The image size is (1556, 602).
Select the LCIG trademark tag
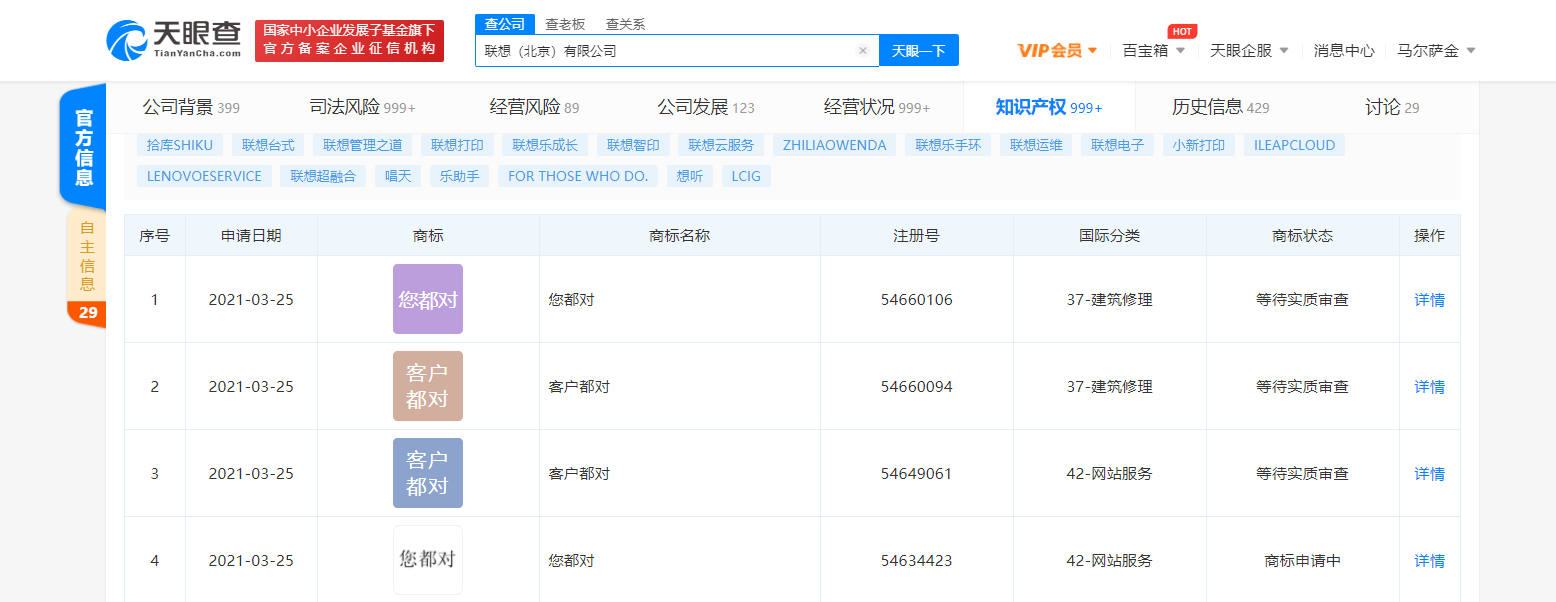point(746,176)
